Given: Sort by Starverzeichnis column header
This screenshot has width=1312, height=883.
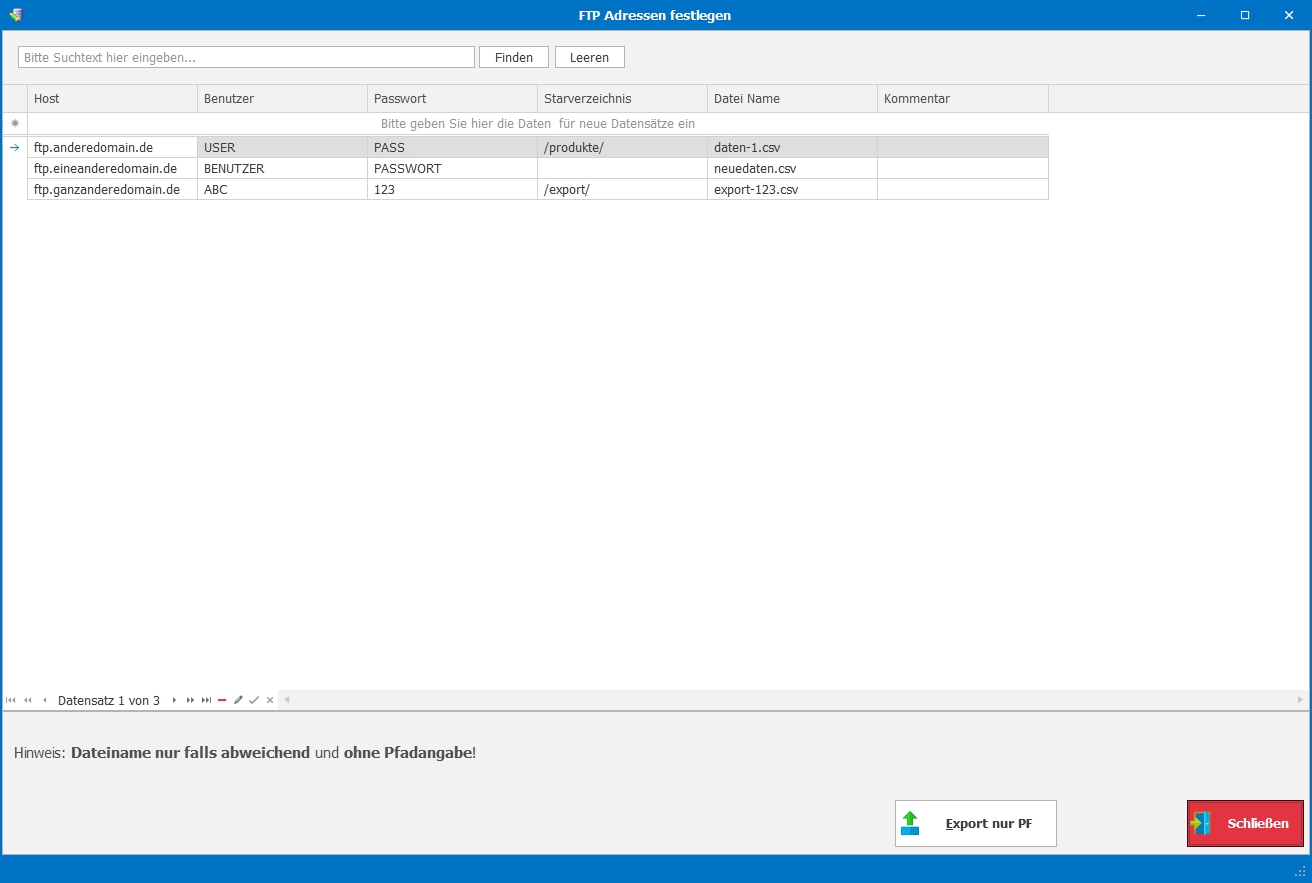Looking at the screenshot, I should tap(623, 99).
